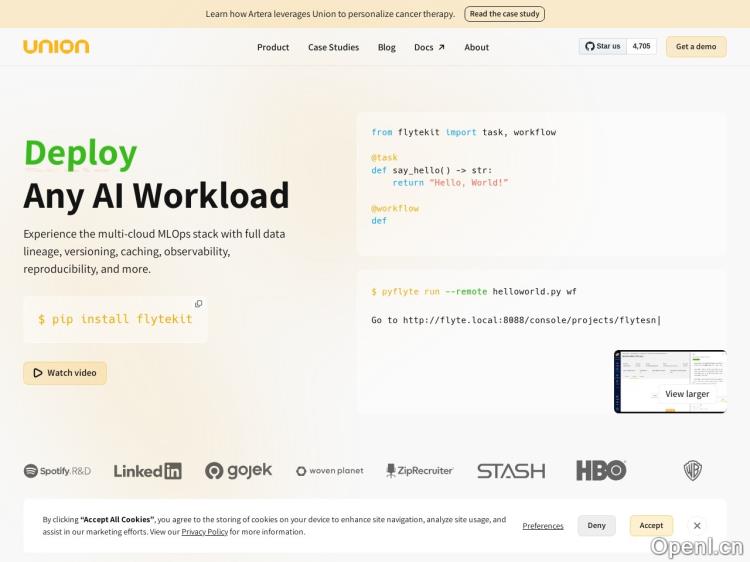Copy the pip install command
The image size is (750, 562).
pyautogui.click(x=199, y=304)
